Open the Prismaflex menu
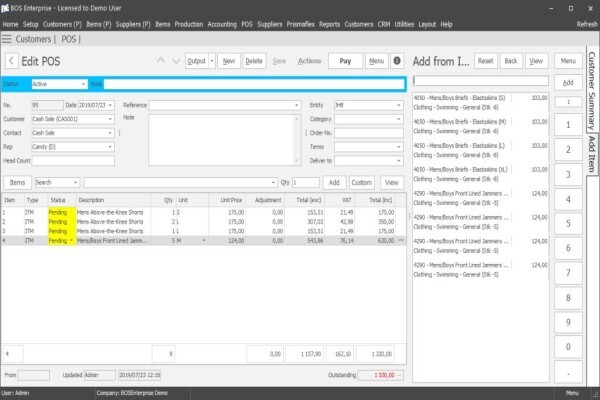This screenshot has height=400, width=600. tap(300, 24)
